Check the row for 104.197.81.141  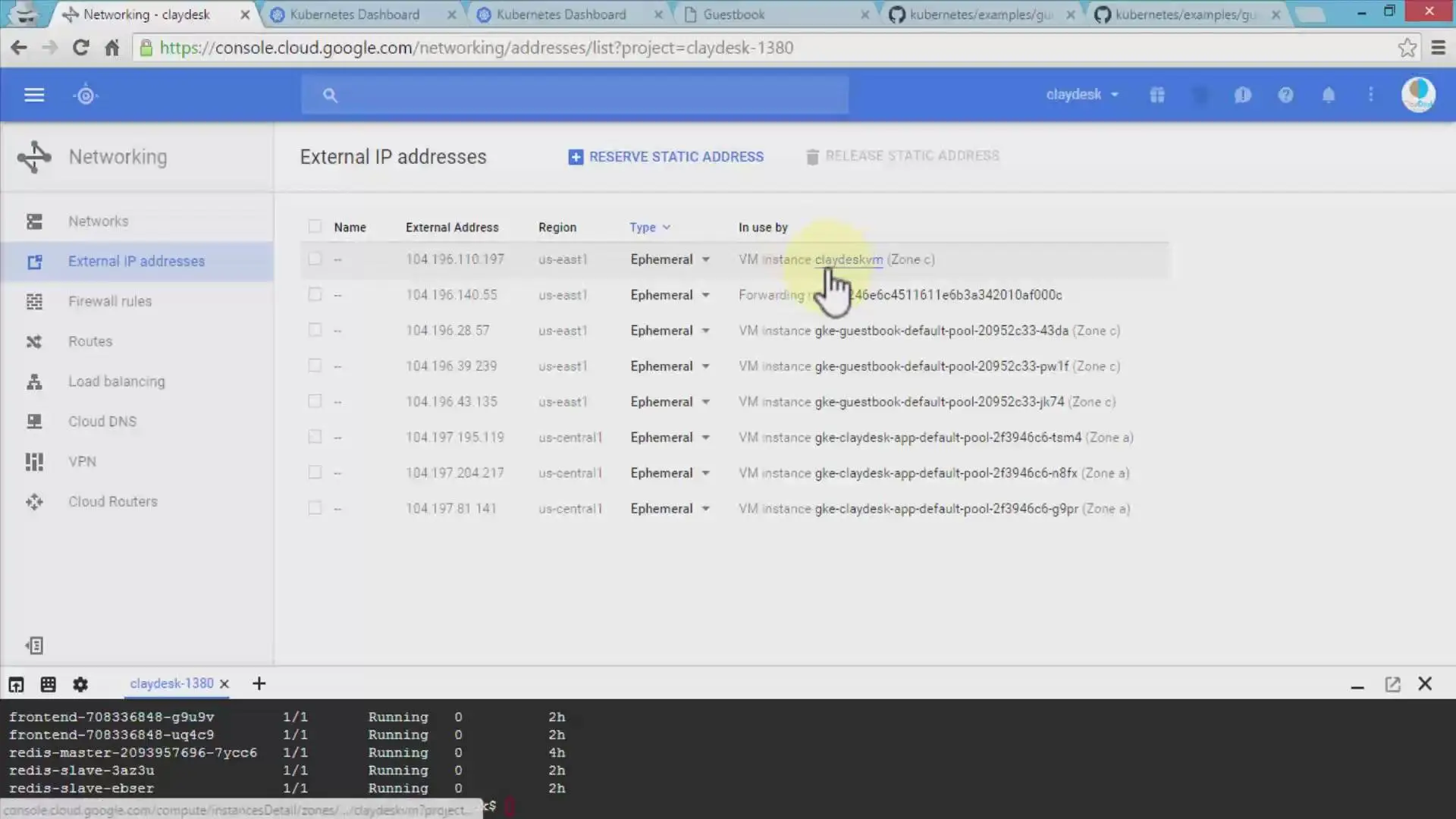pyautogui.click(x=315, y=509)
